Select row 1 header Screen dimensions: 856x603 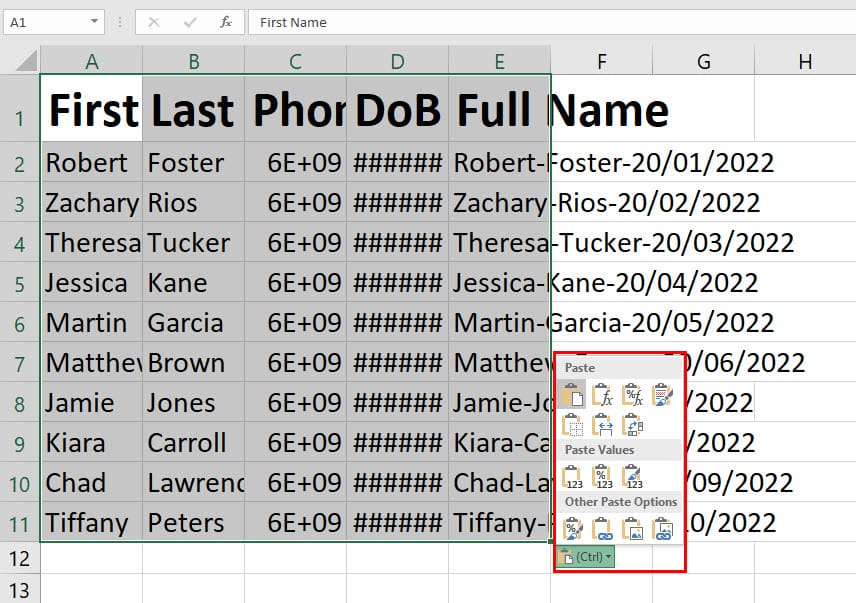(x=20, y=108)
